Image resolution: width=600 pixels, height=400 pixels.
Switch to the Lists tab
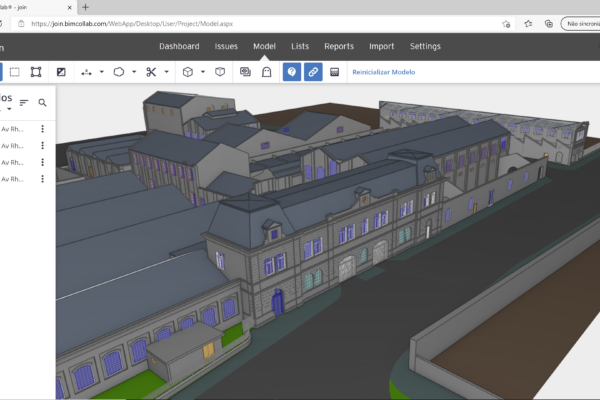tap(300, 46)
